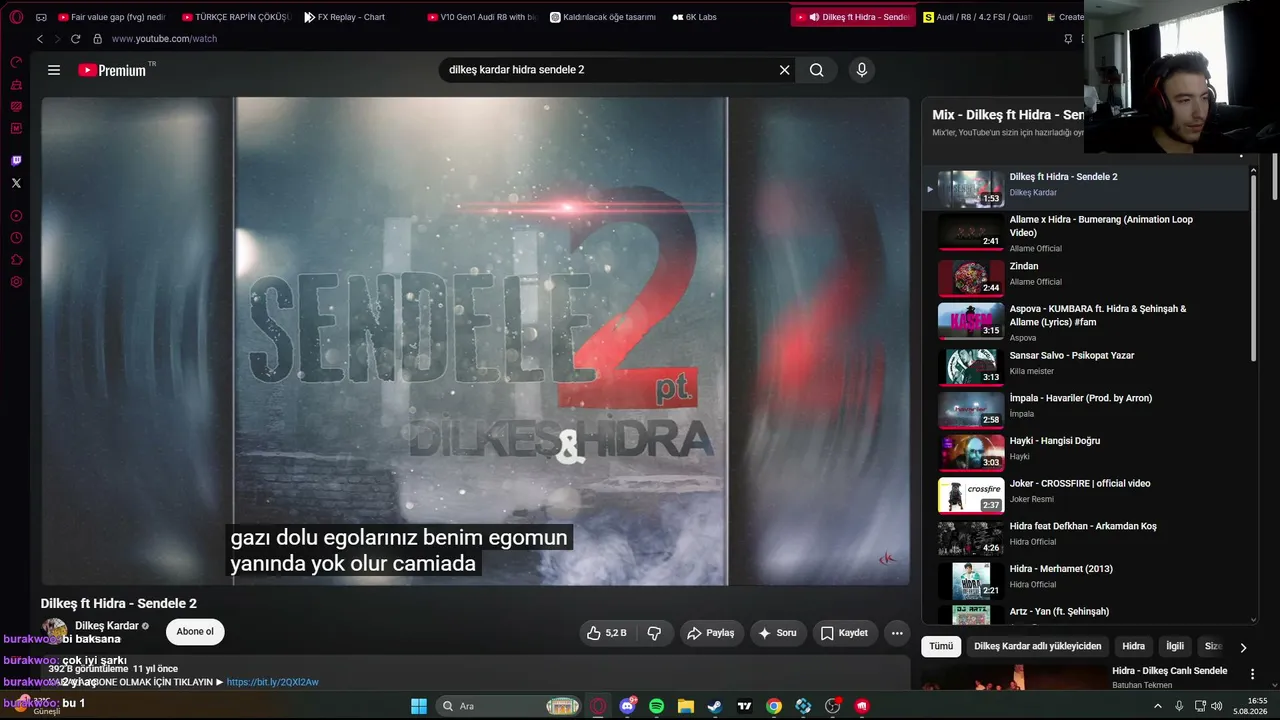Launch Steam from the taskbar
Viewport: 1280px width, 720px height.
(x=715, y=706)
